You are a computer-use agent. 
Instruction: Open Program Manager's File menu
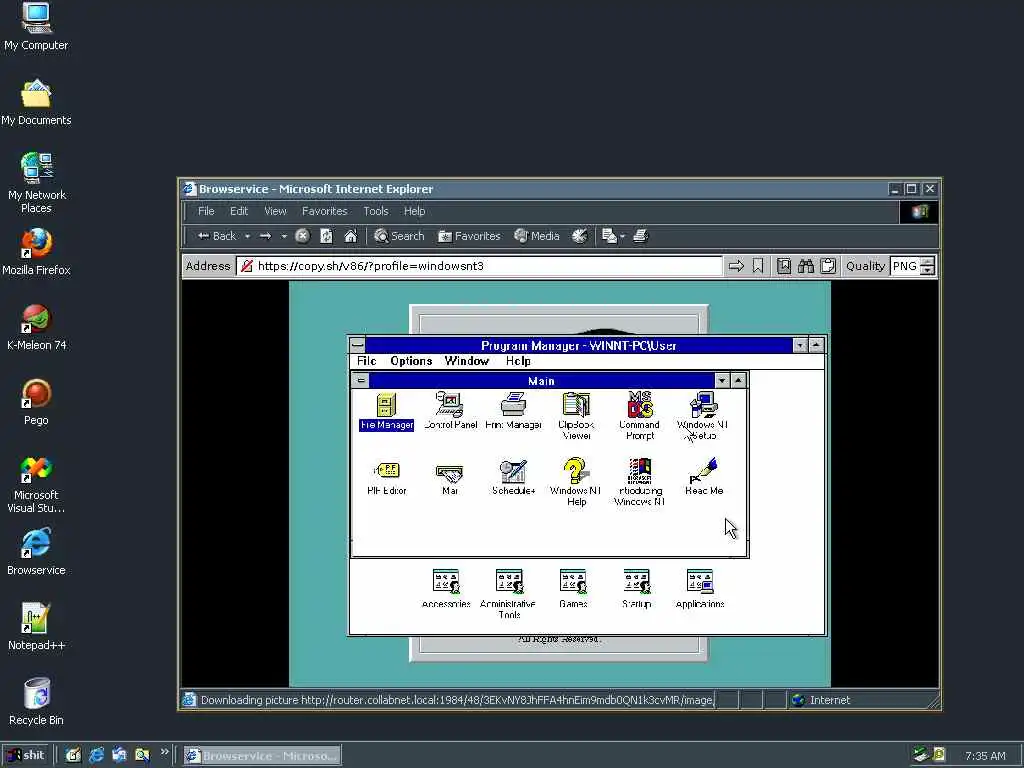coord(366,361)
